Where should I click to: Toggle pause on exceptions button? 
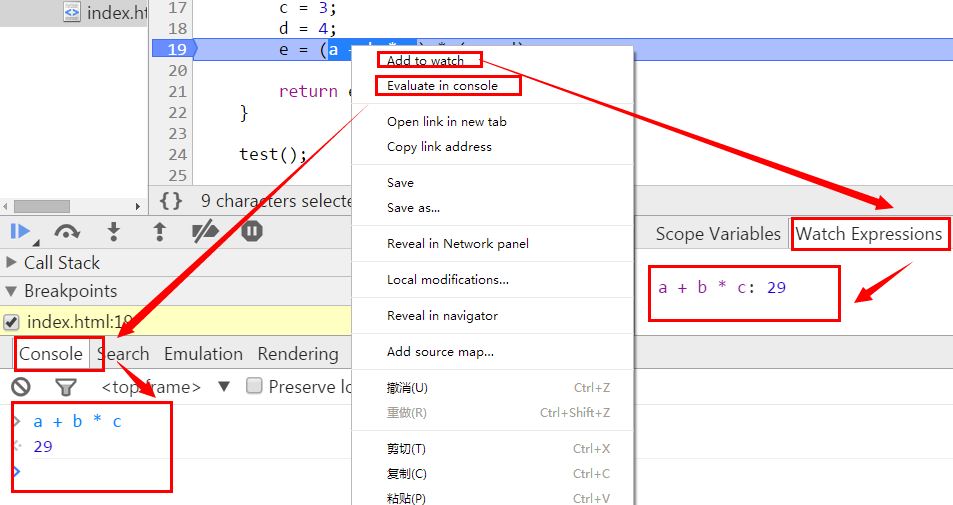tap(252, 232)
